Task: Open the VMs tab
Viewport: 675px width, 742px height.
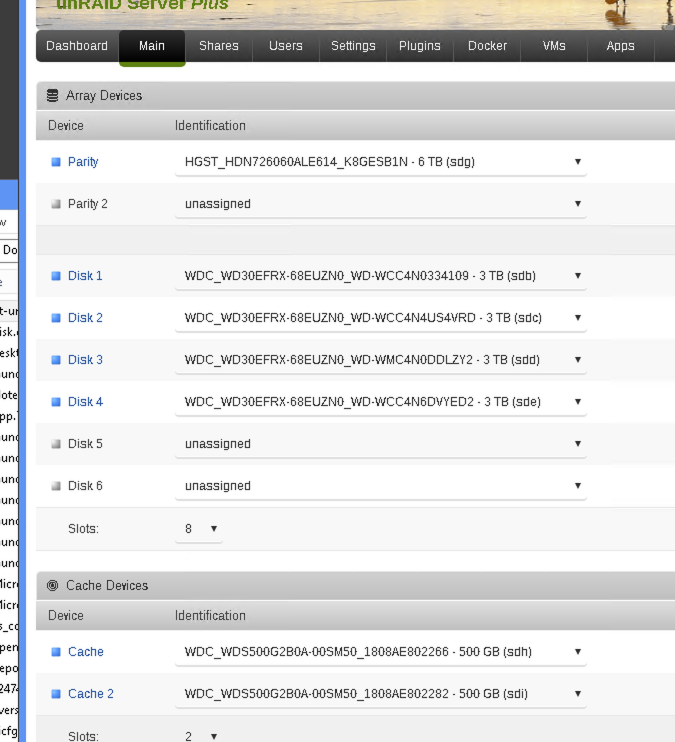Action: (x=554, y=46)
